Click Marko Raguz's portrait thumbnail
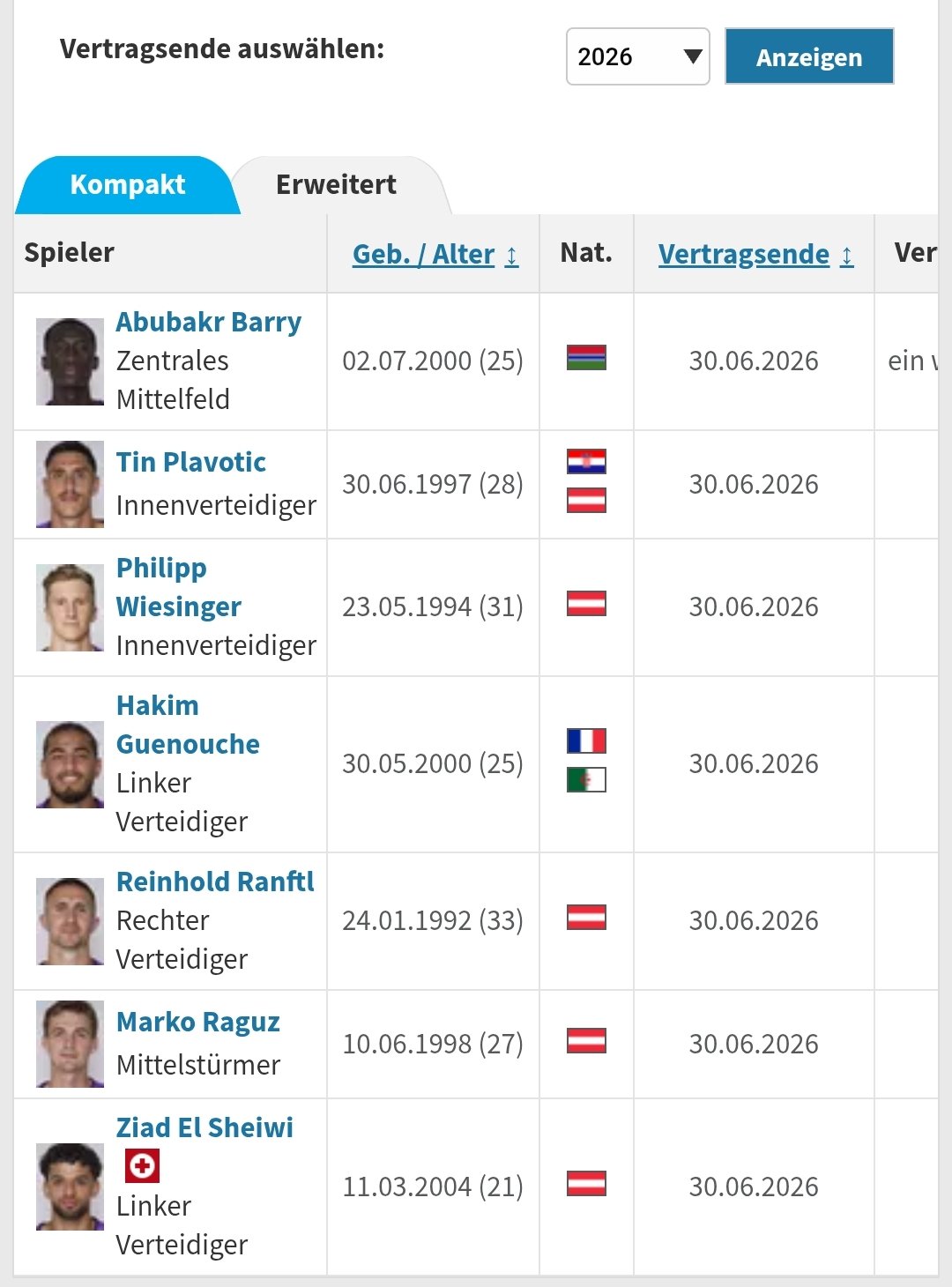The height and width of the screenshot is (1287, 952). click(x=70, y=1044)
